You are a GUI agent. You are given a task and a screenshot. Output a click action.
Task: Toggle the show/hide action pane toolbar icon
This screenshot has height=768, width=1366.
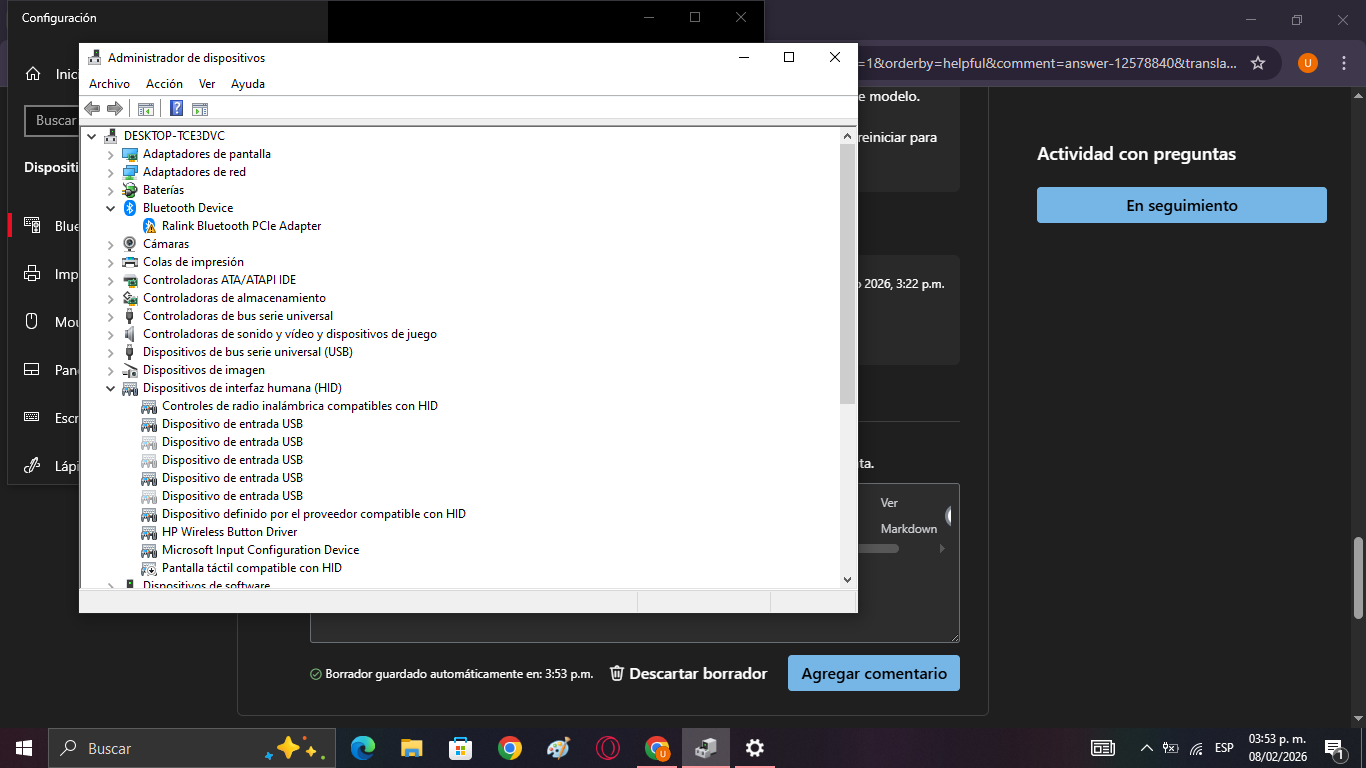[199, 109]
